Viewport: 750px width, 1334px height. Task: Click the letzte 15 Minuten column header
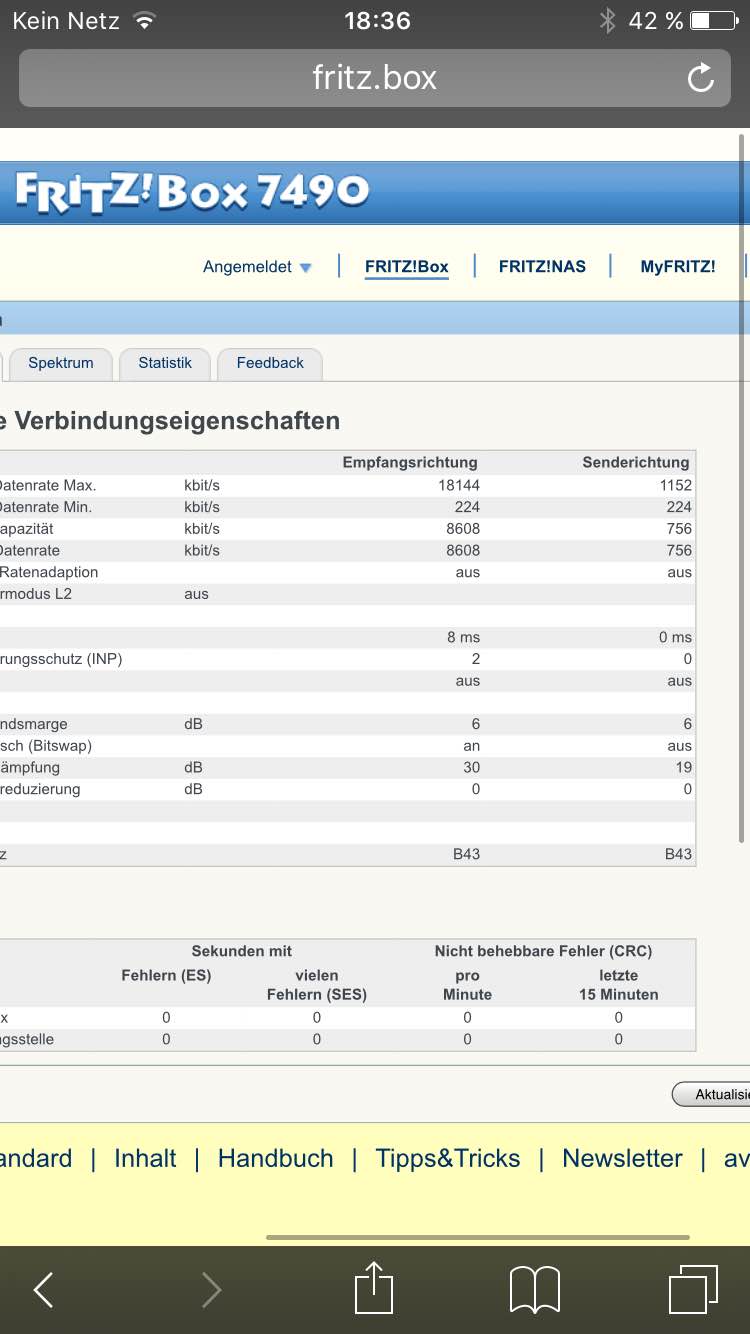pos(618,985)
